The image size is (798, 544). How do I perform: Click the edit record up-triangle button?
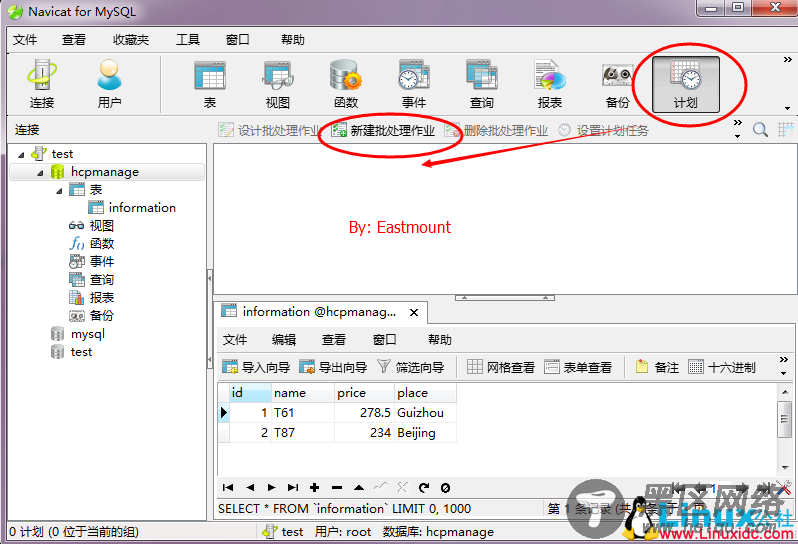(359, 488)
